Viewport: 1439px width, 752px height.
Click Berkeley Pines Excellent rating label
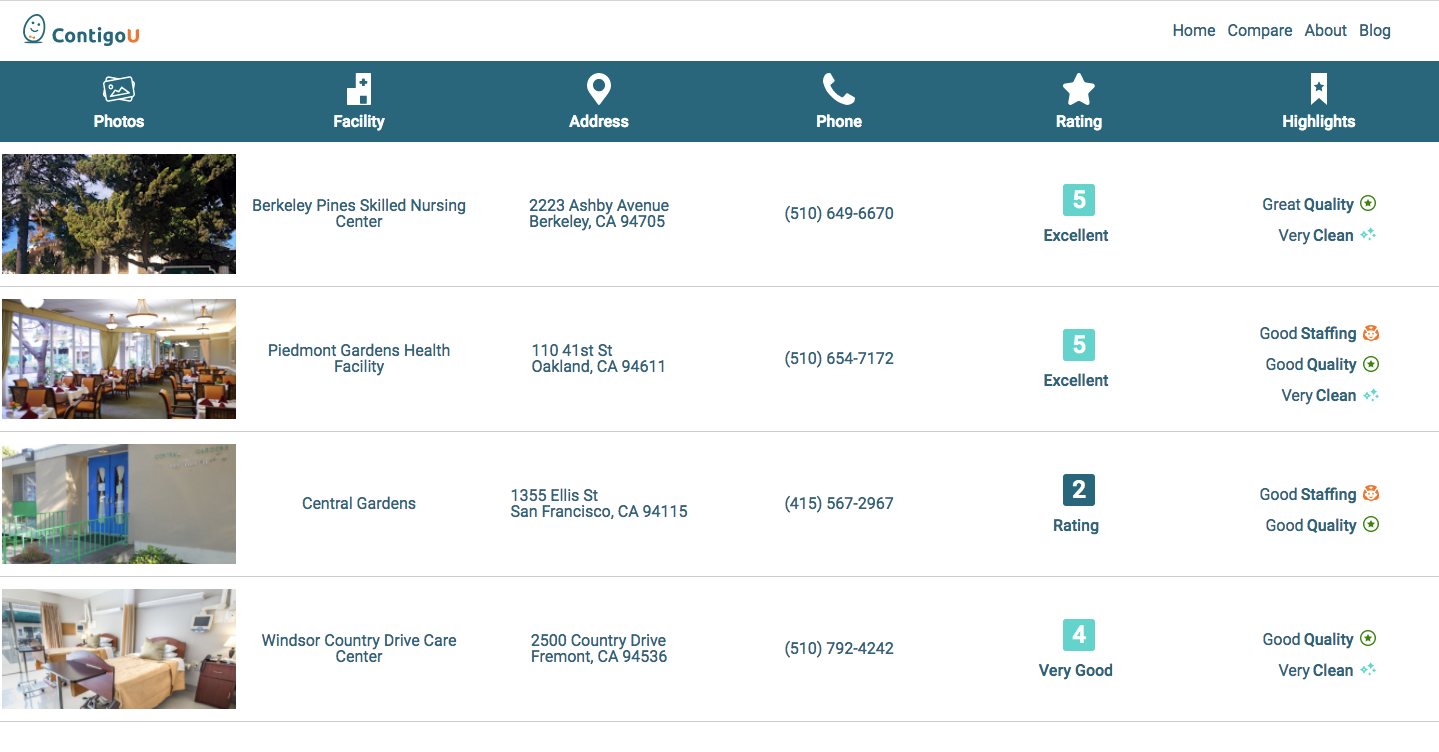1076,235
